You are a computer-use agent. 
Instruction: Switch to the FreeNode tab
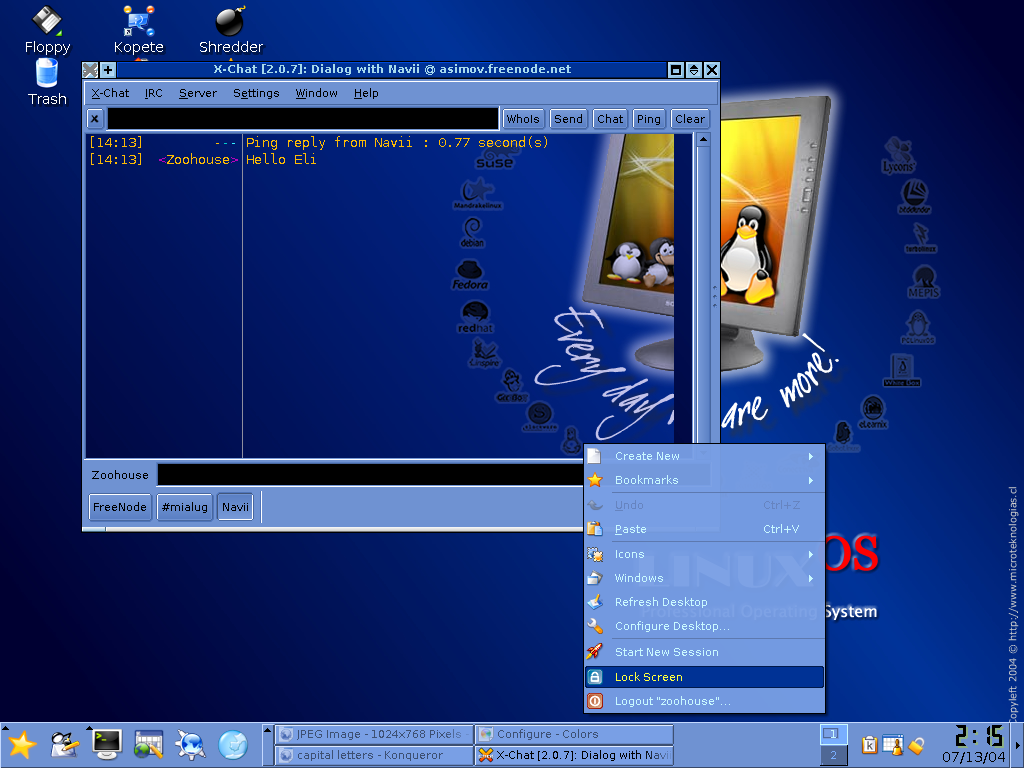pos(120,507)
